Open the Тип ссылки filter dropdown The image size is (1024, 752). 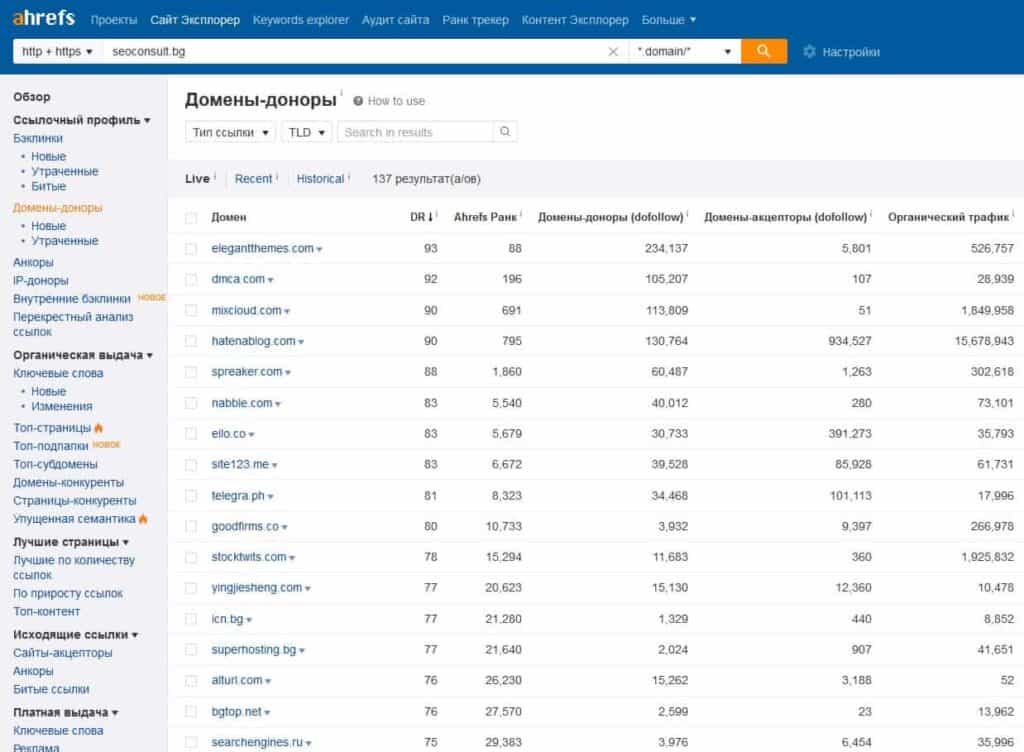tap(231, 133)
